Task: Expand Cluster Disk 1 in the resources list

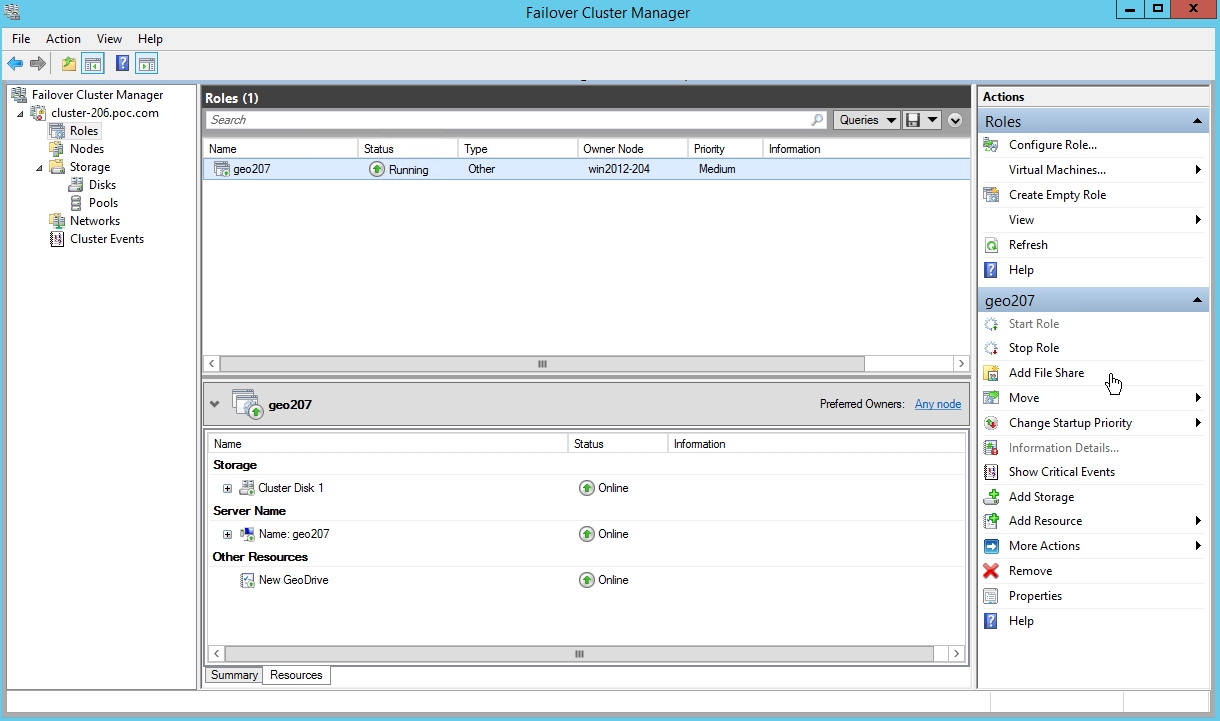Action: (x=227, y=487)
